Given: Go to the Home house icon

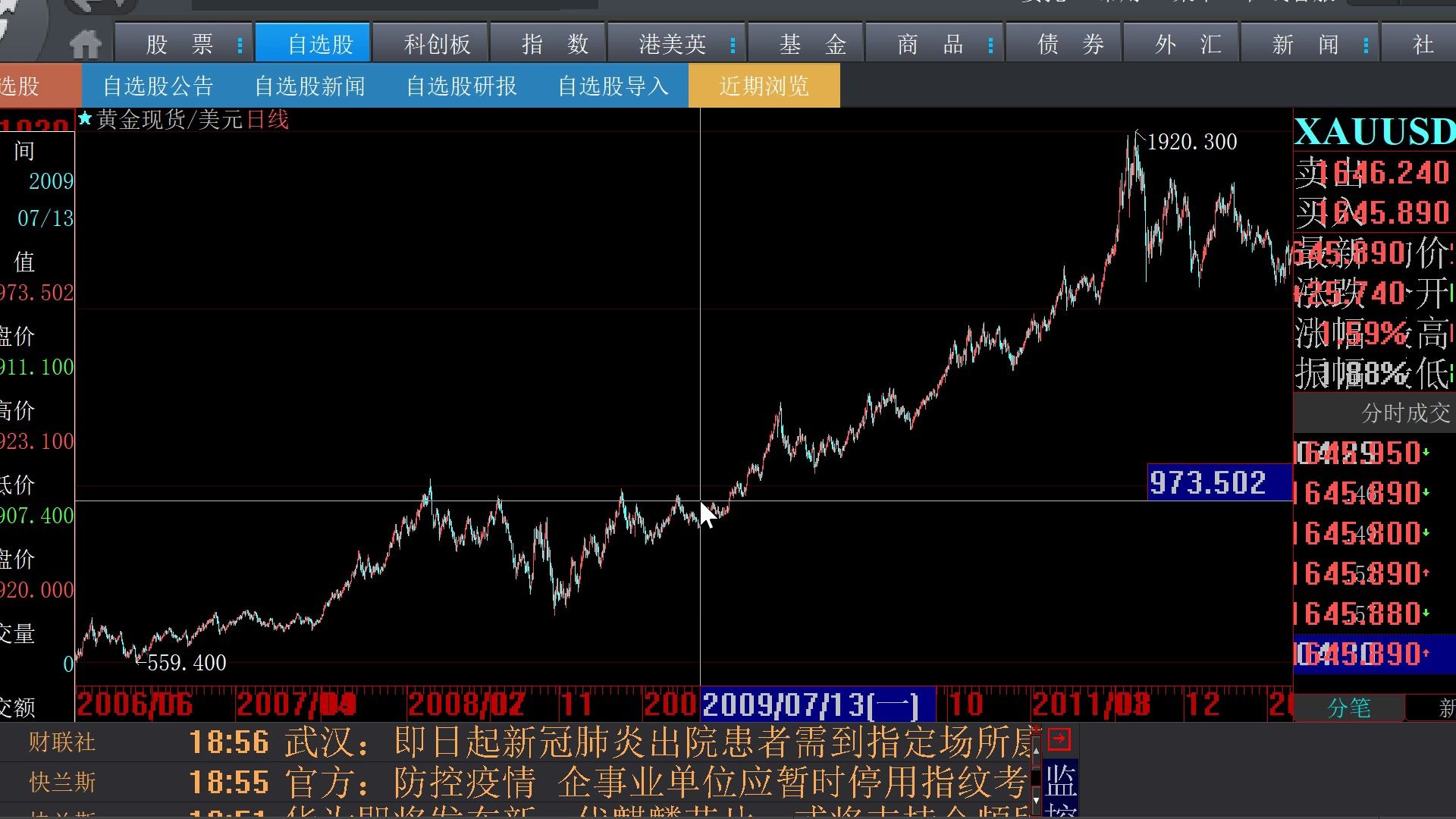Looking at the screenshot, I should (x=86, y=44).
